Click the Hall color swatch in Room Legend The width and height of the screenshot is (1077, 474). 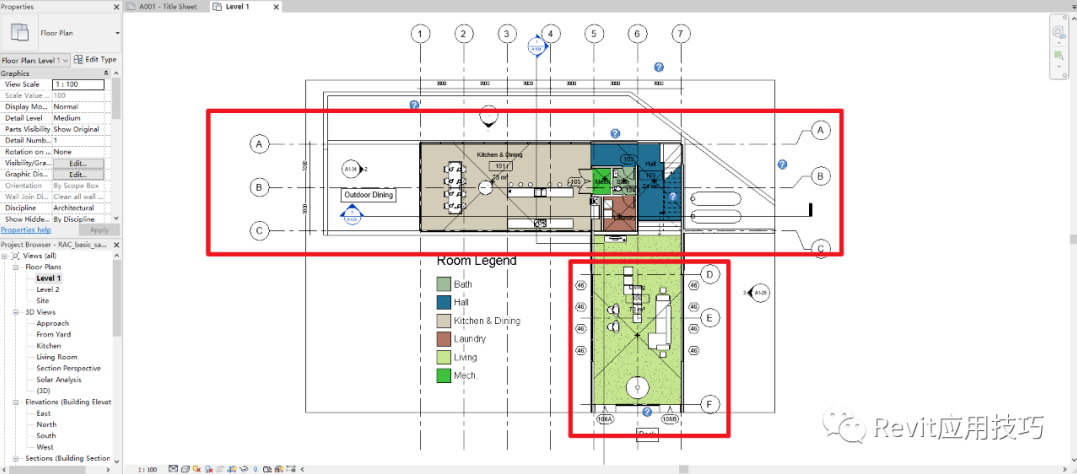point(444,302)
